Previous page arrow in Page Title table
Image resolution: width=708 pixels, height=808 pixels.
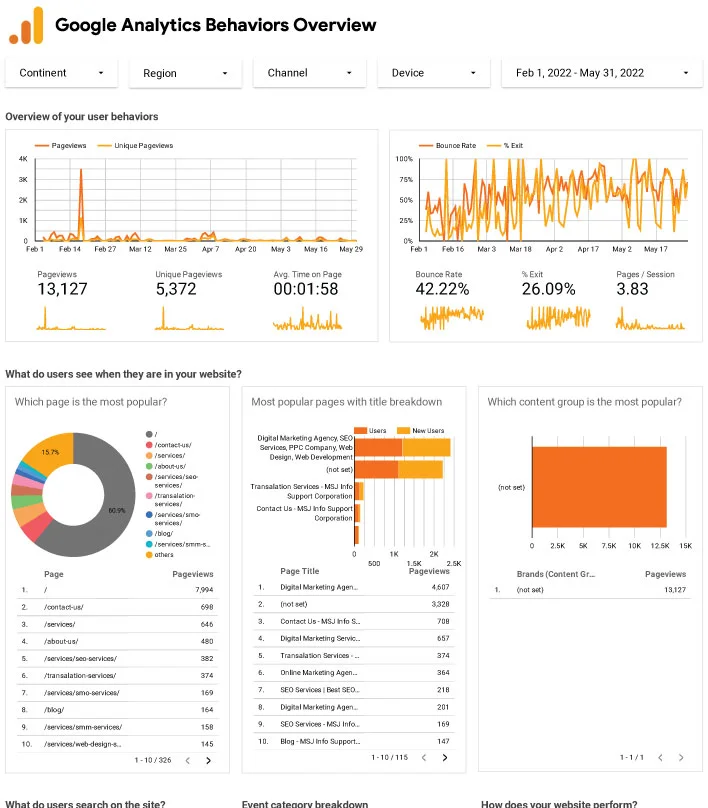[x=422, y=758]
